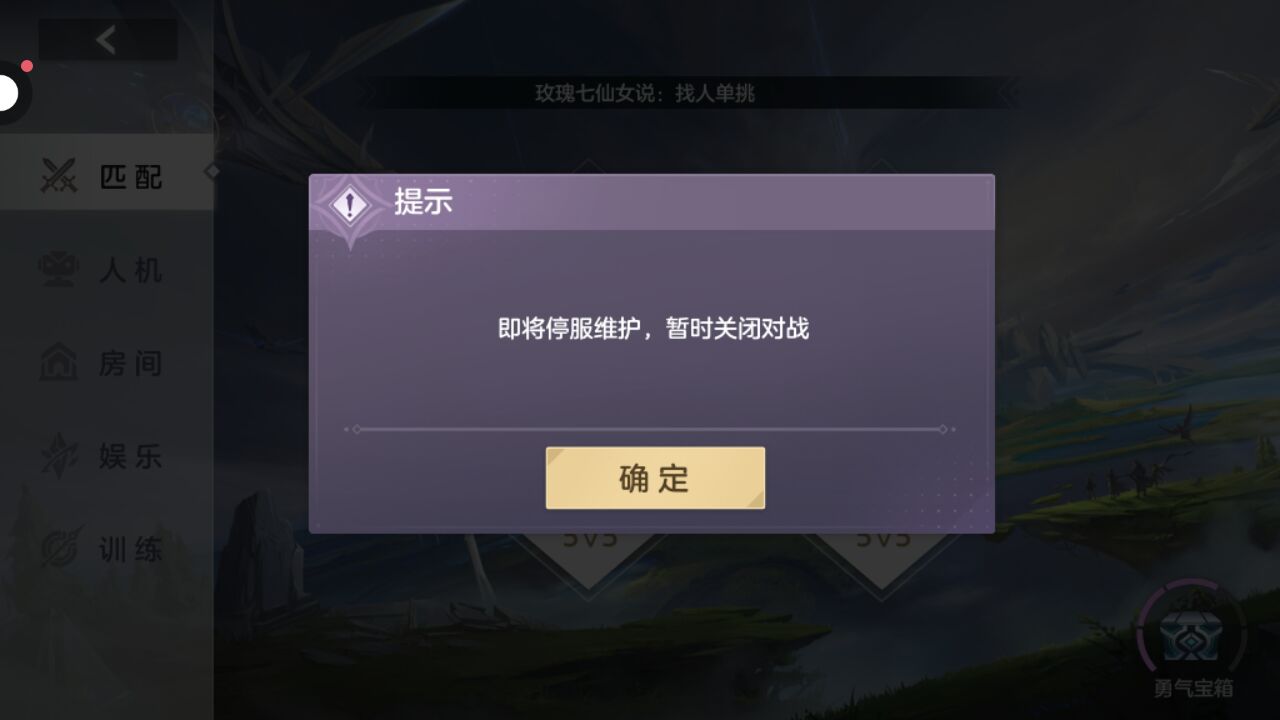Go back using the top-left arrow
Viewport: 1280px width, 720px height.
pos(107,40)
